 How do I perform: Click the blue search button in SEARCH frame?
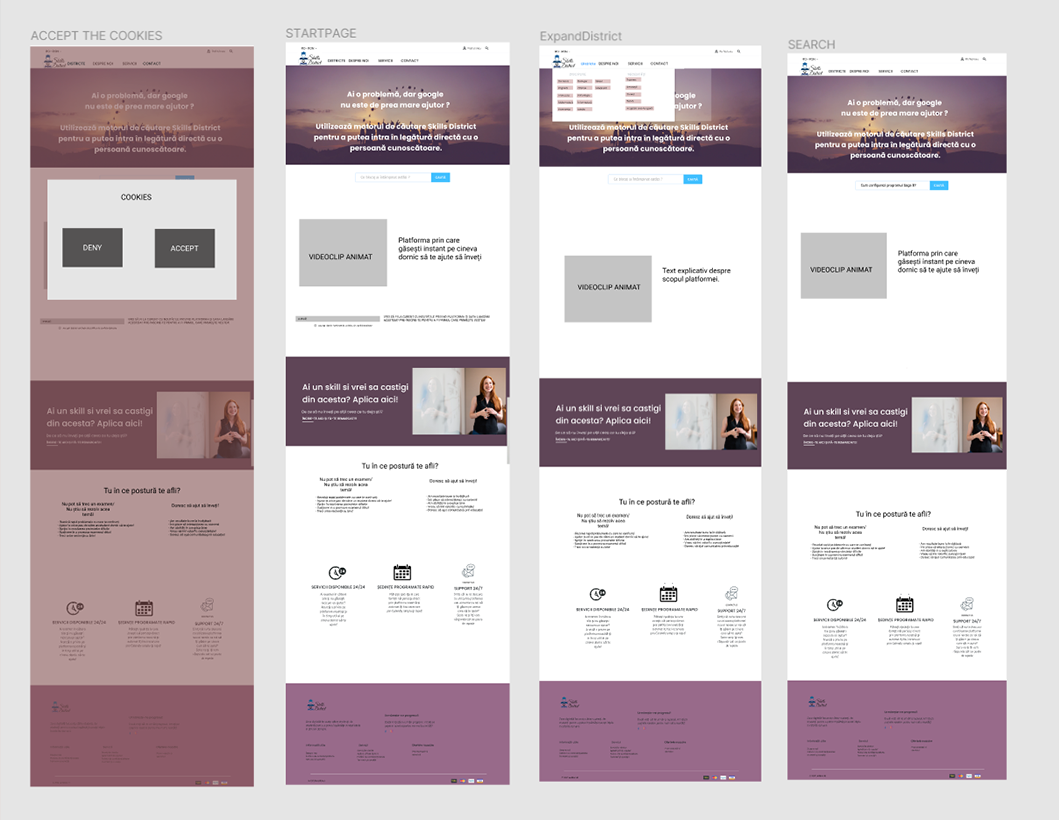938,185
